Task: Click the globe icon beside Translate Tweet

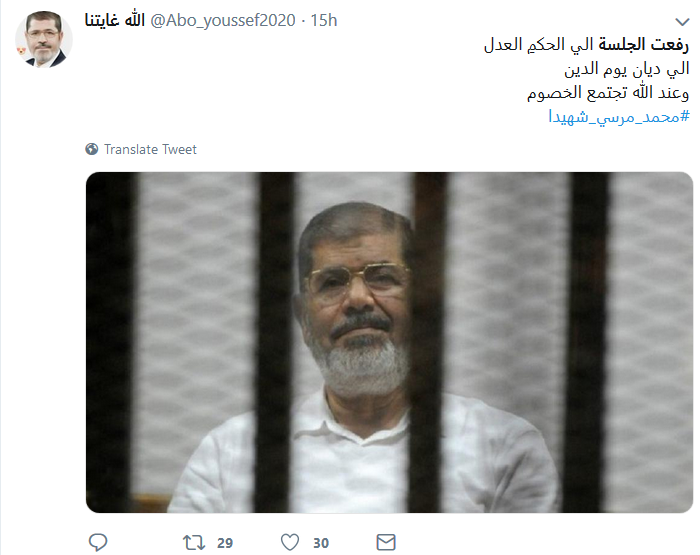Action: (92, 149)
